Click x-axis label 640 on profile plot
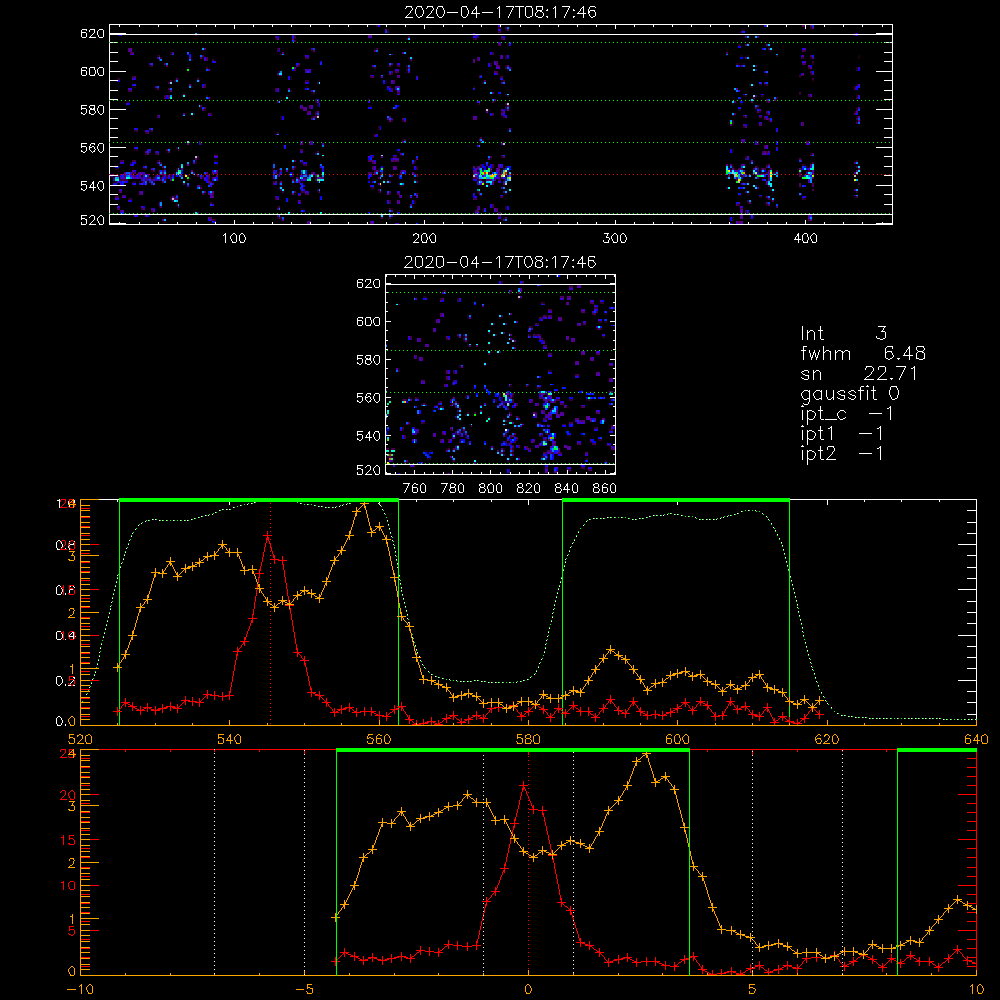The height and width of the screenshot is (1000, 1000). [x=976, y=739]
